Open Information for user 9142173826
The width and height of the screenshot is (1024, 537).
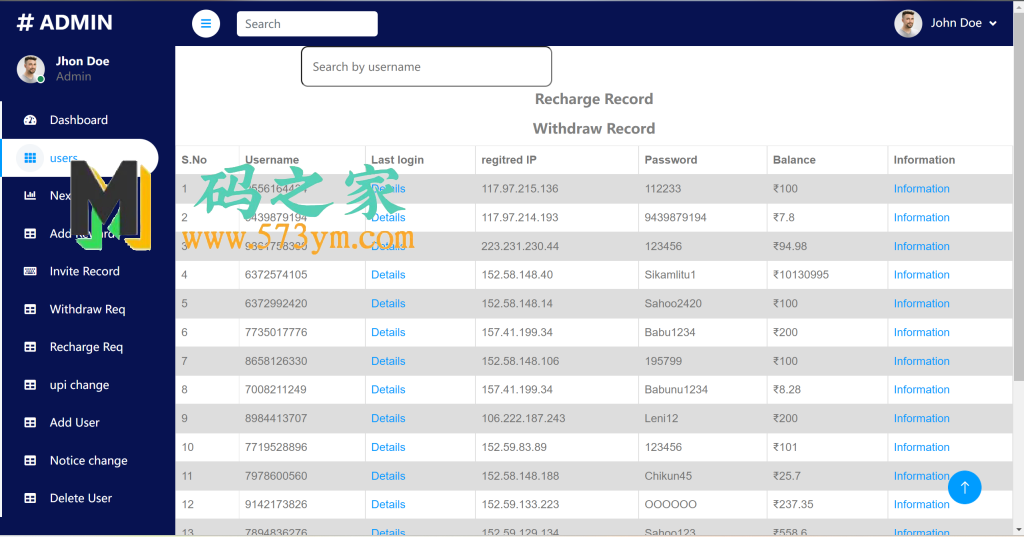coord(921,504)
